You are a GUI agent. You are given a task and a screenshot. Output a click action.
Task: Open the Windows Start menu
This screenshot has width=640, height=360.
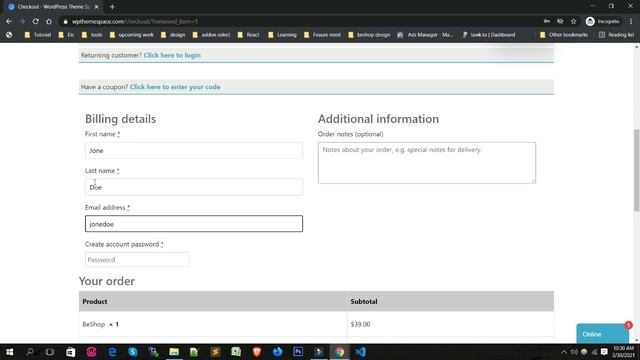9,352
